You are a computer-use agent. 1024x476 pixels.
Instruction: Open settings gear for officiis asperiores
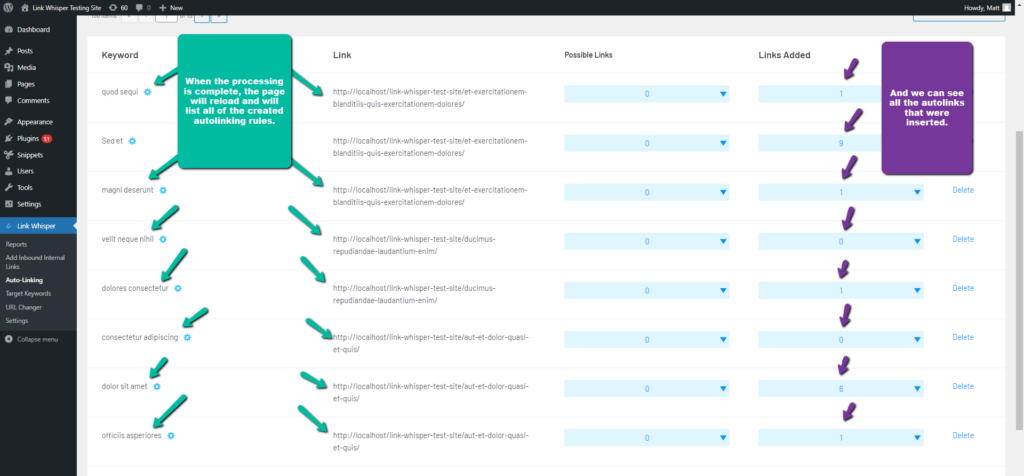pyautogui.click(x=171, y=436)
